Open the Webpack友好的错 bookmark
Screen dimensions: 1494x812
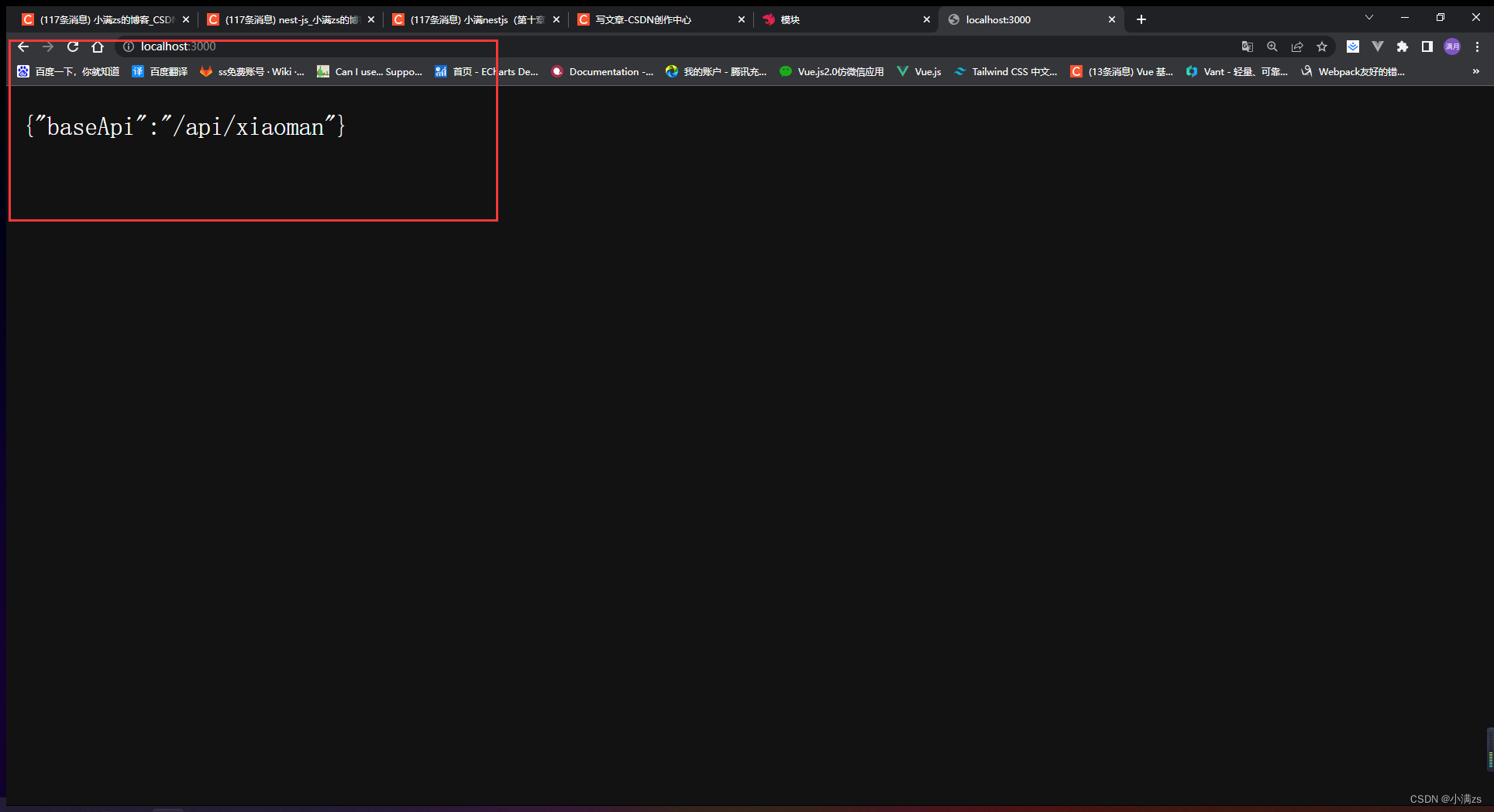pos(1353,71)
